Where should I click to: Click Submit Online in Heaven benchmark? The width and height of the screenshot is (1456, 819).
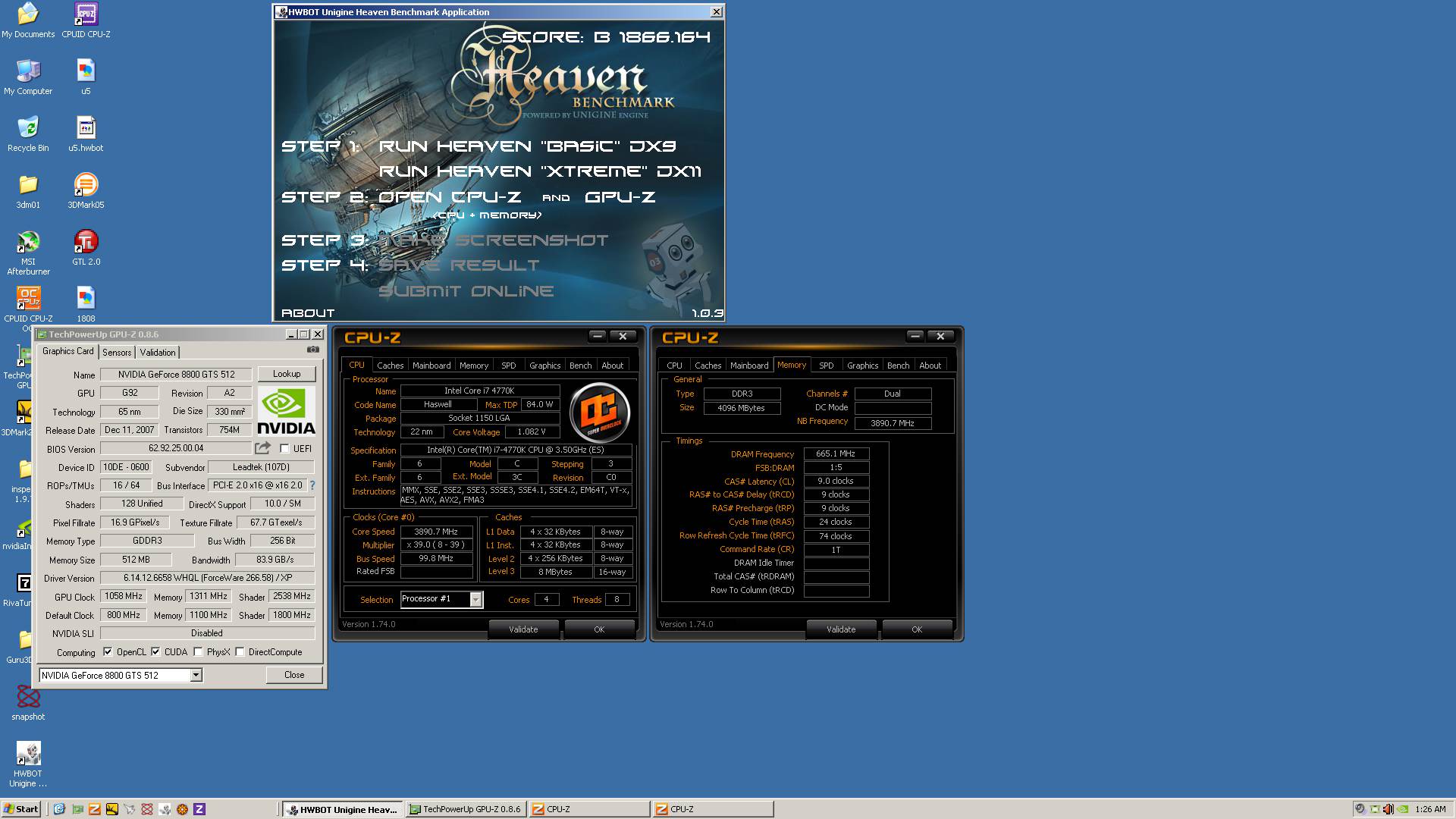(x=466, y=291)
